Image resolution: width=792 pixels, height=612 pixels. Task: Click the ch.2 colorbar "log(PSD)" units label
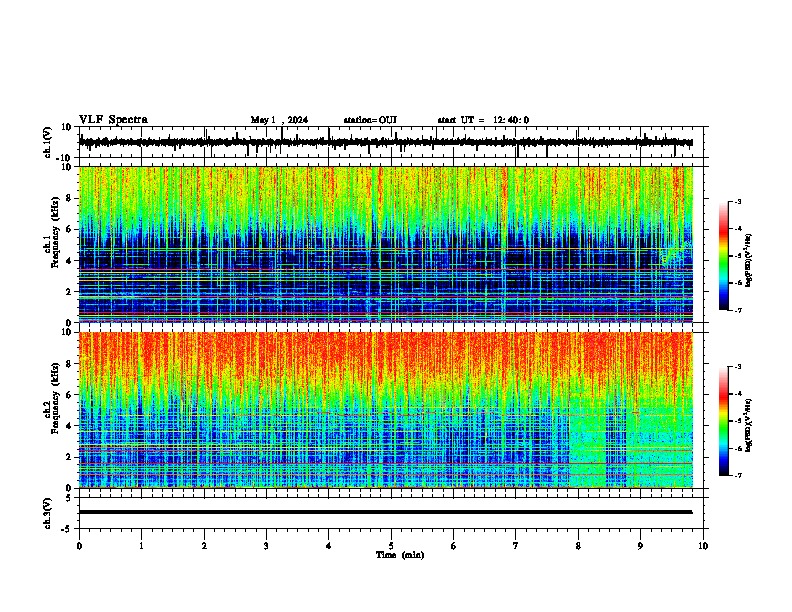click(x=748, y=425)
